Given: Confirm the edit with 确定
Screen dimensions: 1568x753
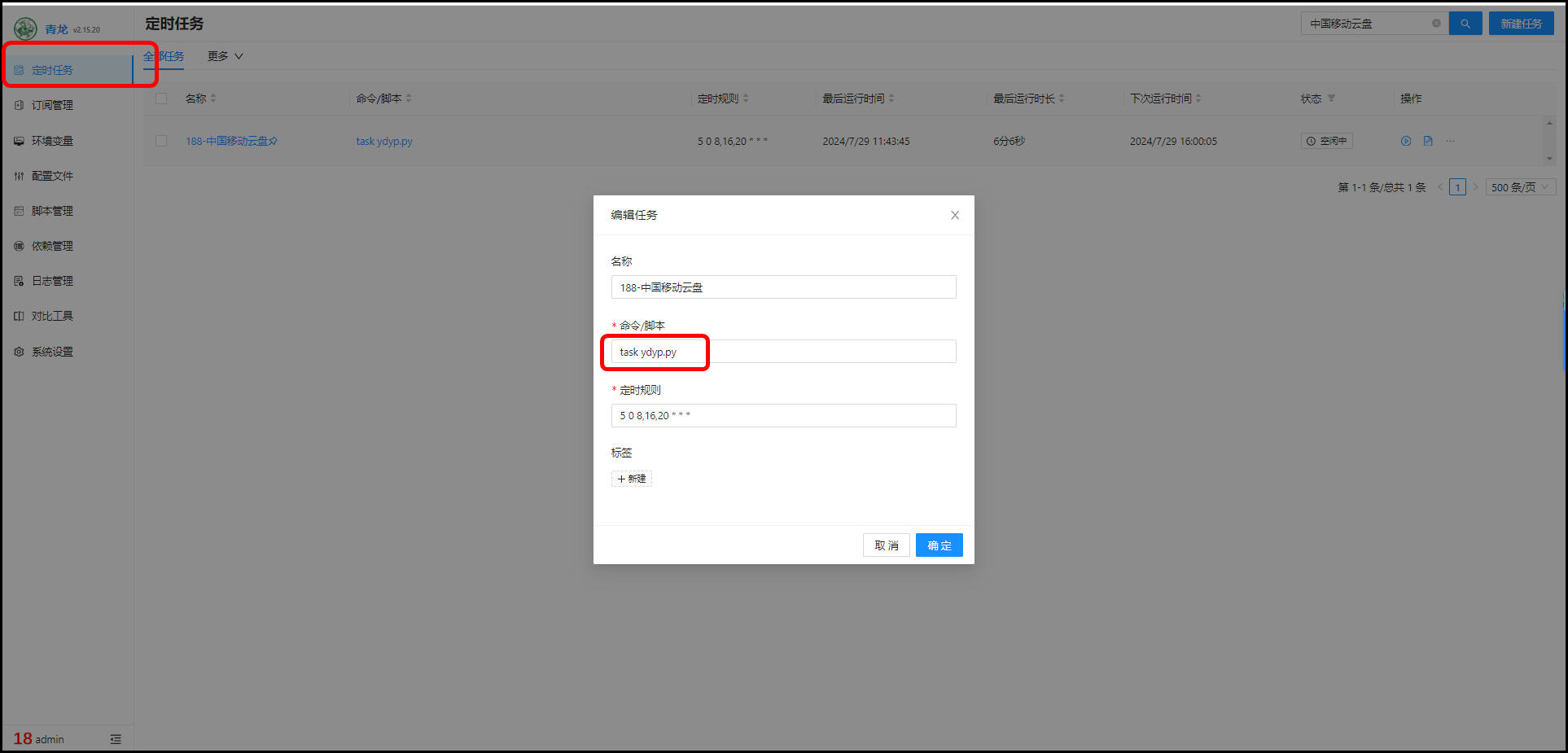Looking at the screenshot, I should (x=939, y=545).
